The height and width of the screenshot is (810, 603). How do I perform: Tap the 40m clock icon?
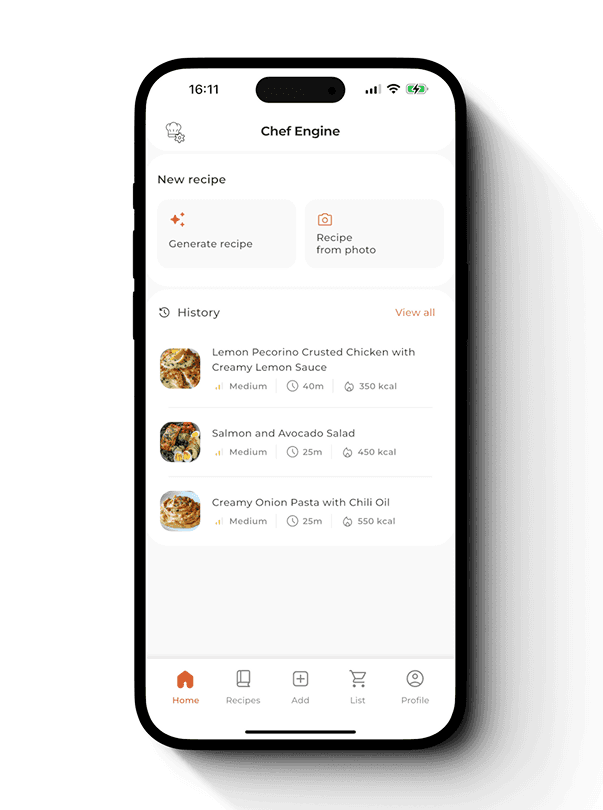point(292,386)
